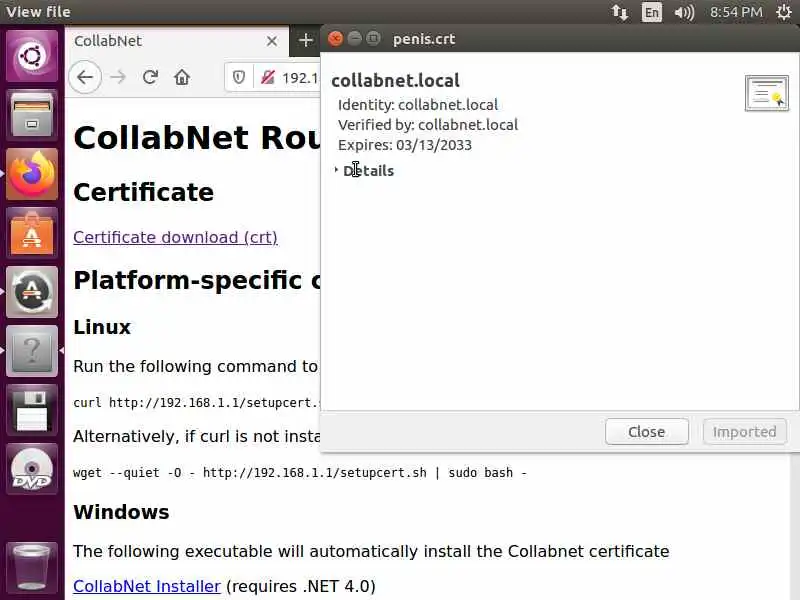
Task: Click the Firefox page vertical scrollbar
Action: (x=794, y=526)
